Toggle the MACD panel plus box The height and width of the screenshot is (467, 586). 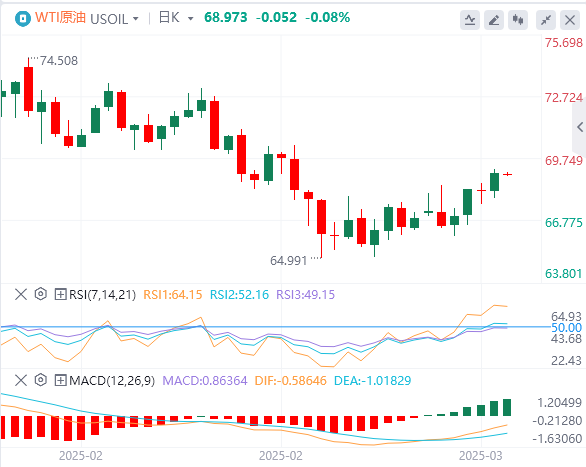(60, 380)
